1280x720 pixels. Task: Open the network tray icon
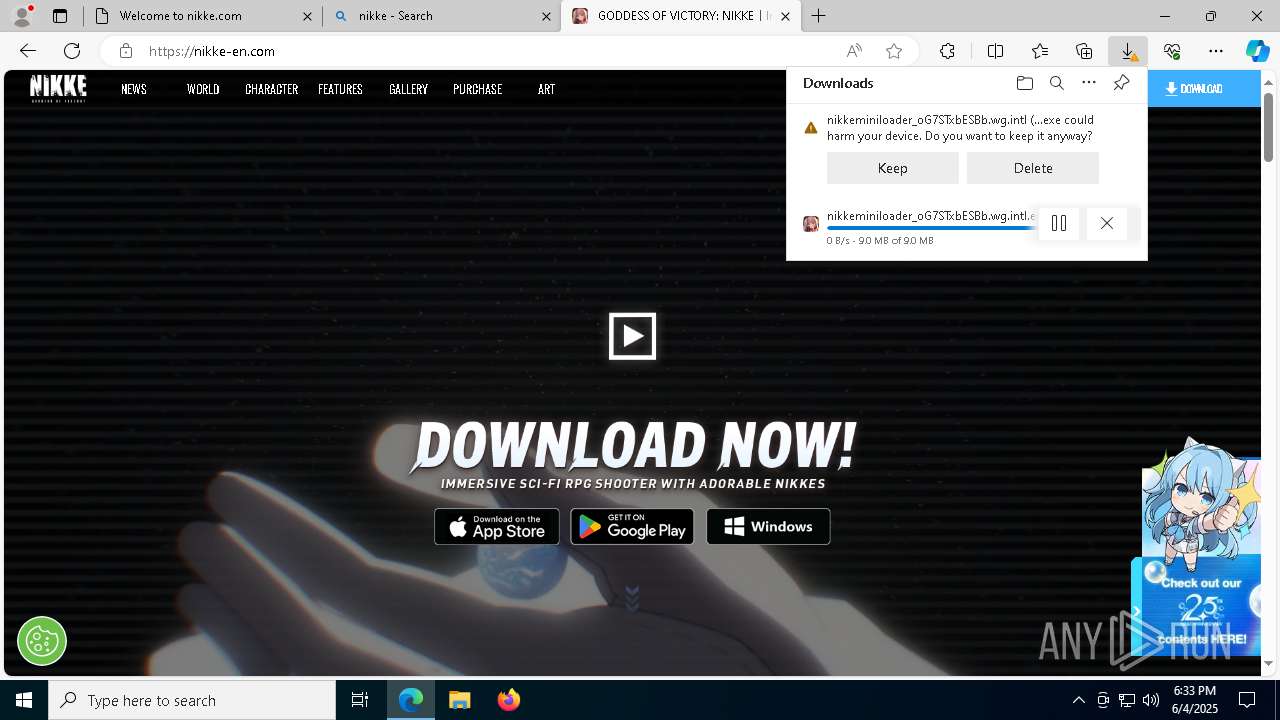(1127, 700)
